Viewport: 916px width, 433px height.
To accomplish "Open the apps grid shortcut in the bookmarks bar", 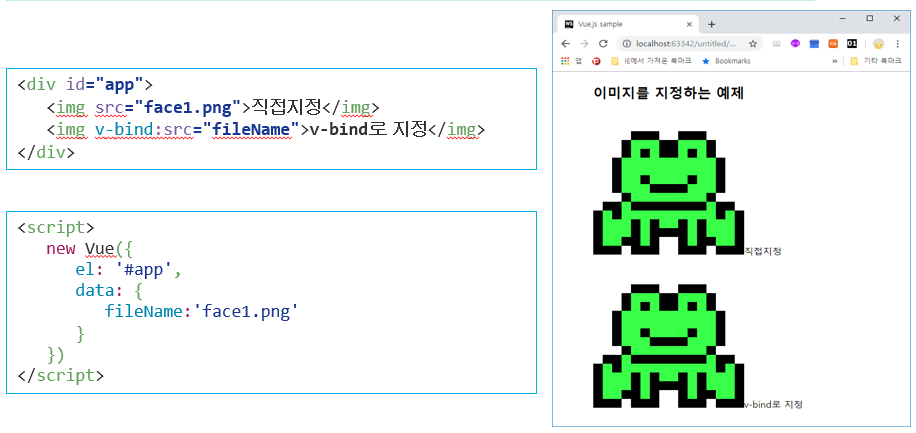I will pyautogui.click(x=570, y=61).
